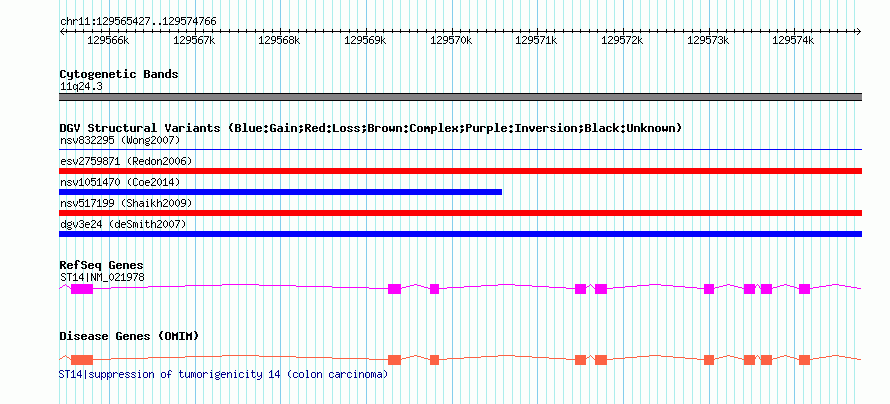This screenshot has width=890, height=404.
Task: Click the Cytogenetic Bands track title
Action: [119, 74]
